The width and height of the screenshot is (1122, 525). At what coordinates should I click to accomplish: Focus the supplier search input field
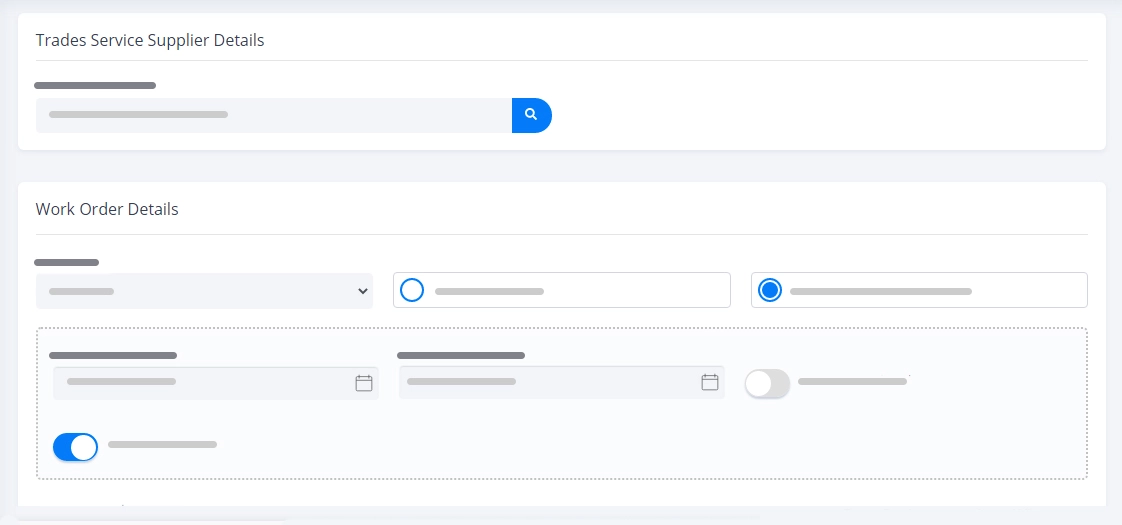click(x=273, y=115)
